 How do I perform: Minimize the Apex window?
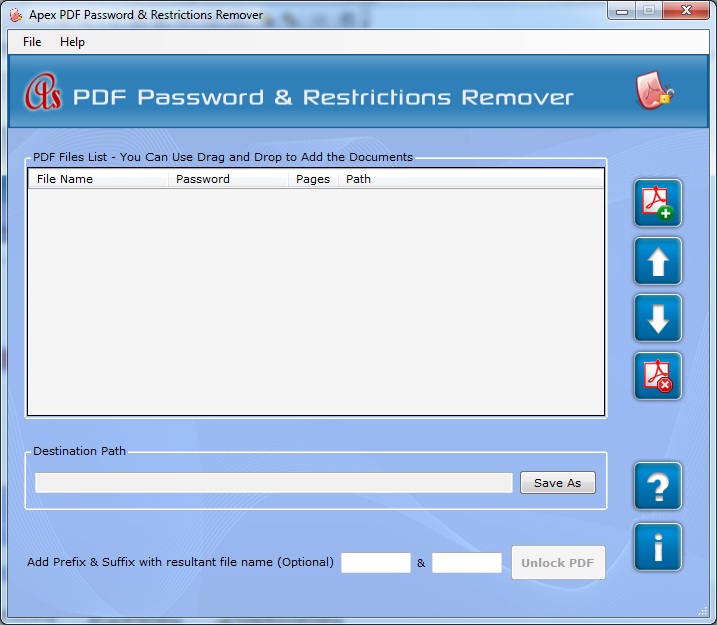621,11
